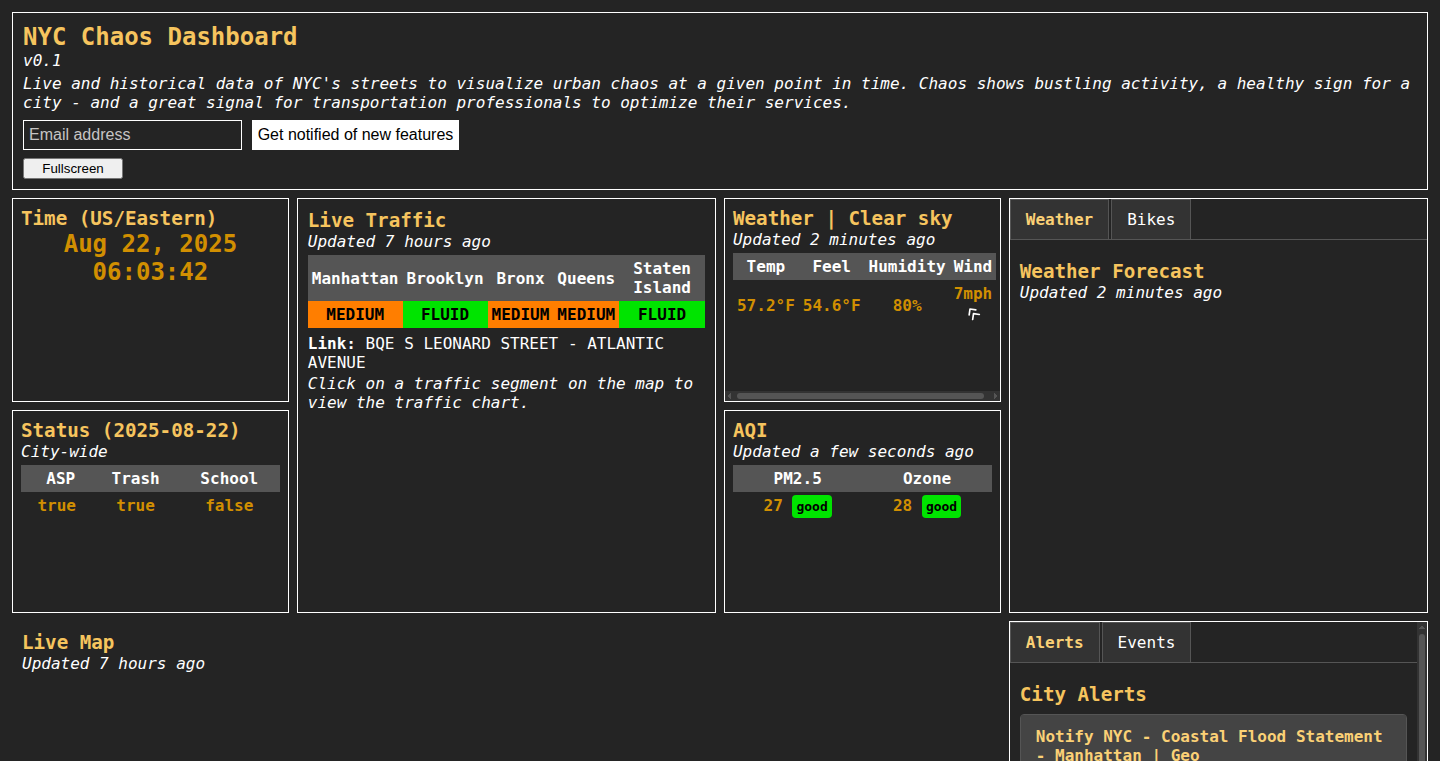1440x761 pixels.
Task: Click the PM2.5 value 27
Action: click(773, 506)
